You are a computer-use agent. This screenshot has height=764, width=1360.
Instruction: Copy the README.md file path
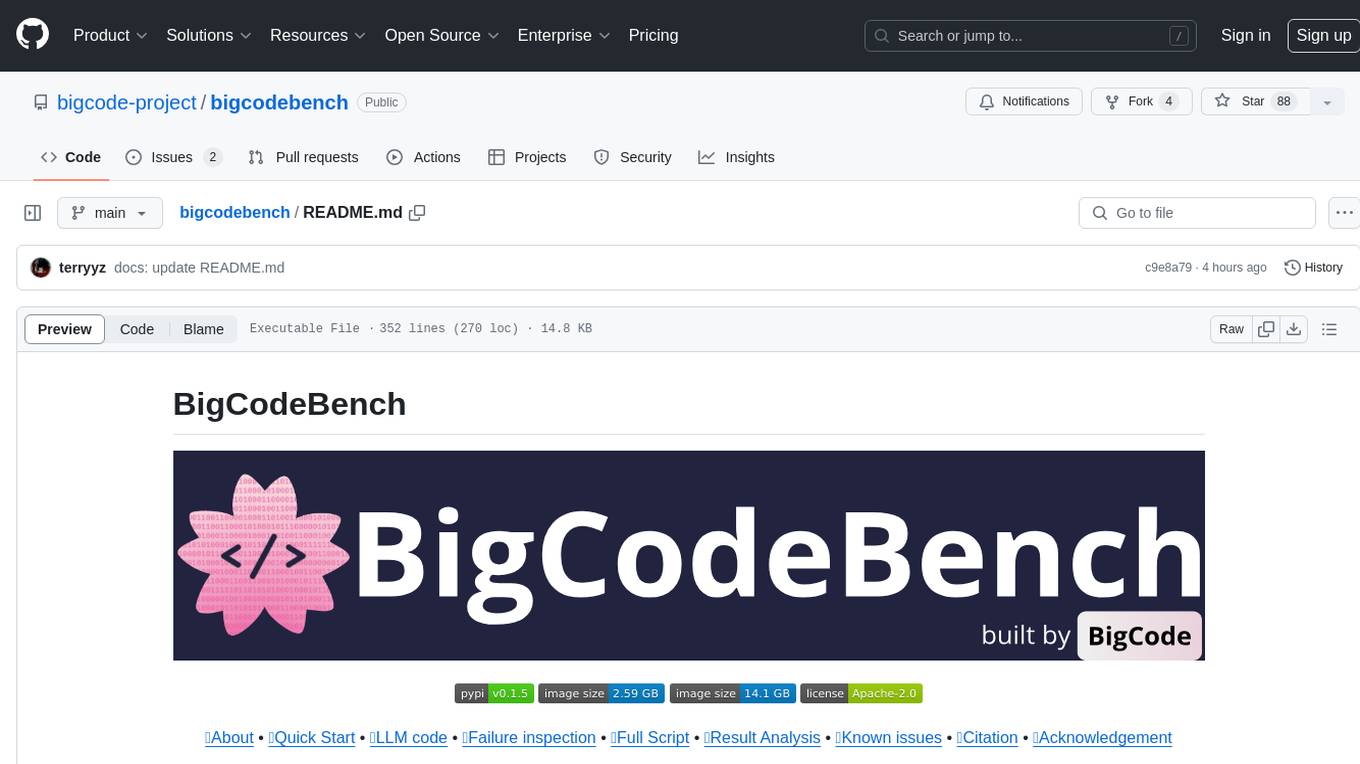418,213
